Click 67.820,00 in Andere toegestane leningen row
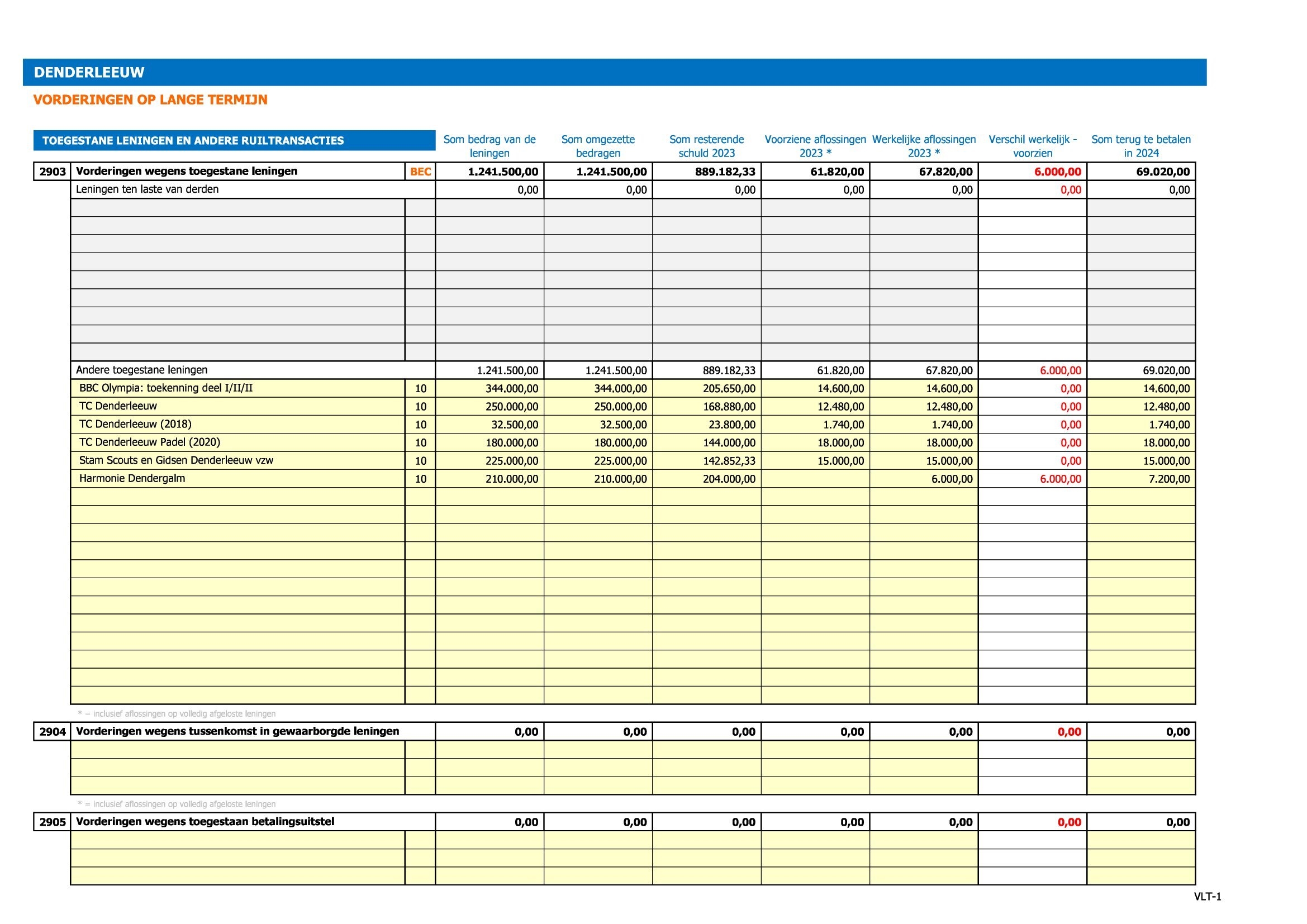 click(x=949, y=370)
